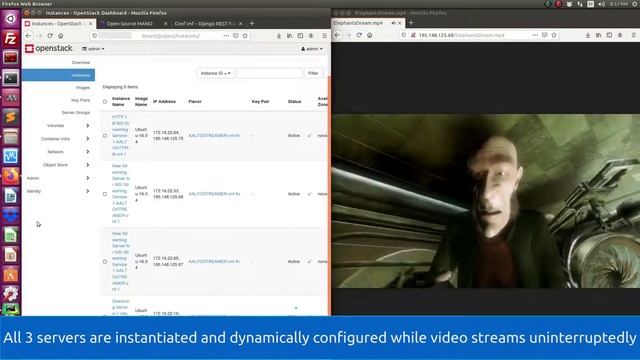Open hamburger menu in OpenStack Firefox window

click(324, 36)
